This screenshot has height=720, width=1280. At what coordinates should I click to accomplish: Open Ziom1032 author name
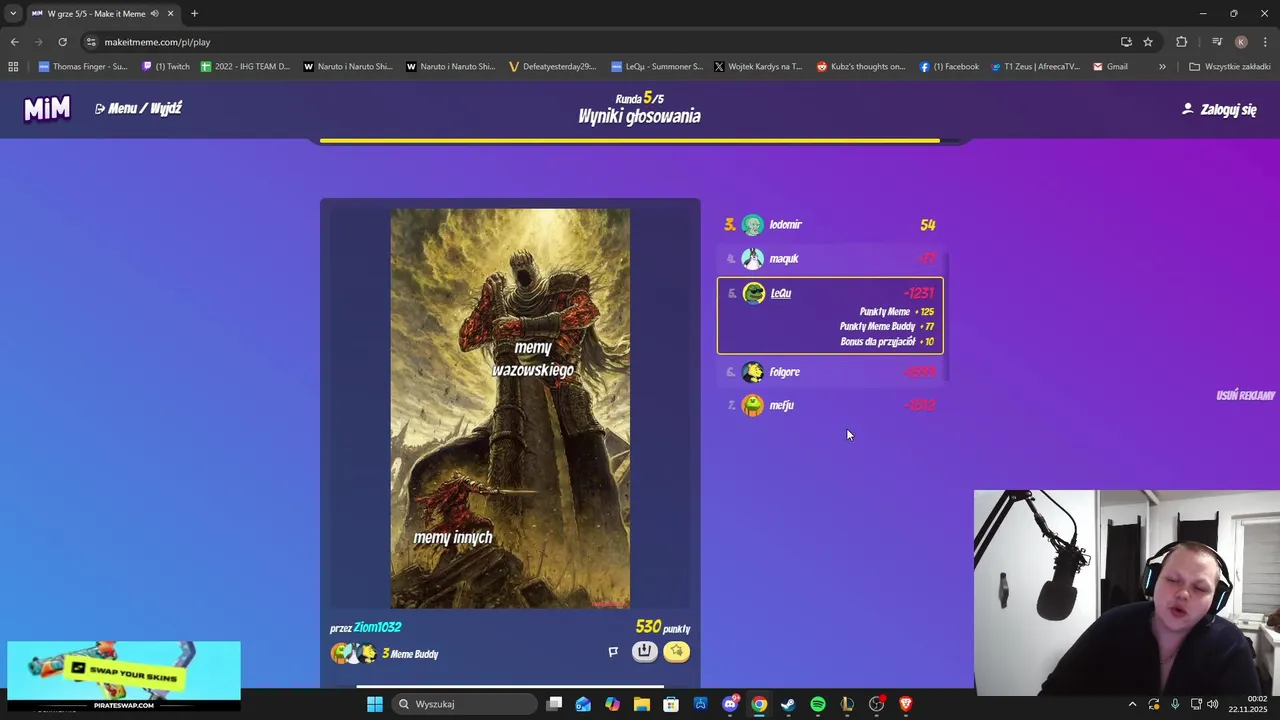pyautogui.click(x=377, y=627)
